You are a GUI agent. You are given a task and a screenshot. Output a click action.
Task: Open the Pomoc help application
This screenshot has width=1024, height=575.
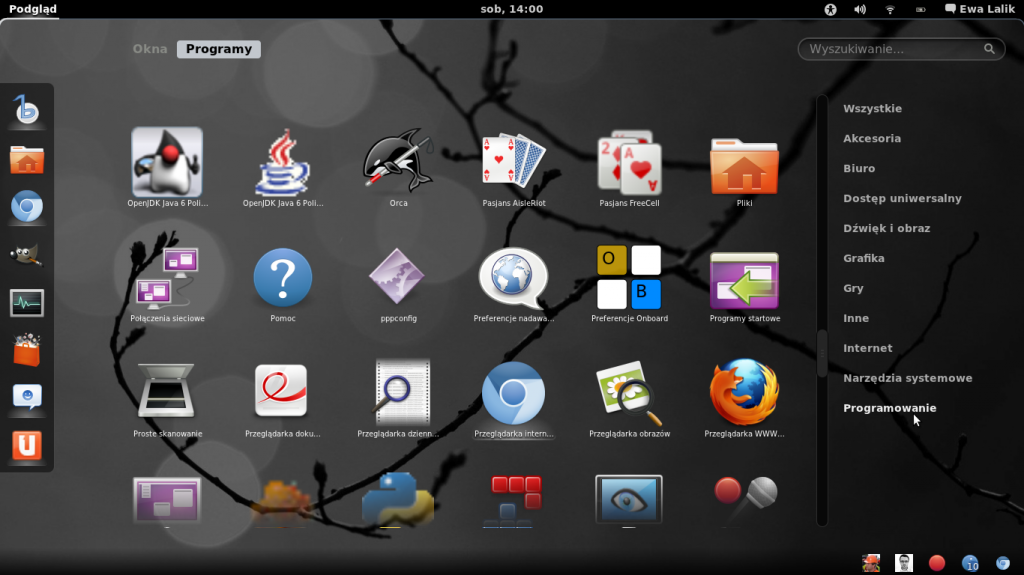pos(283,277)
